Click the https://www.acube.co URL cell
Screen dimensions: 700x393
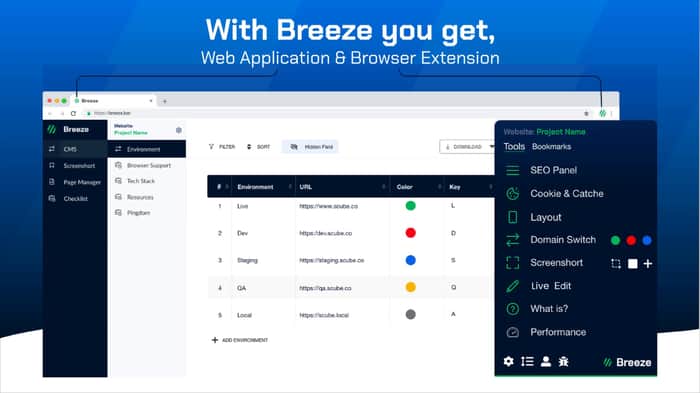[x=329, y=206]
